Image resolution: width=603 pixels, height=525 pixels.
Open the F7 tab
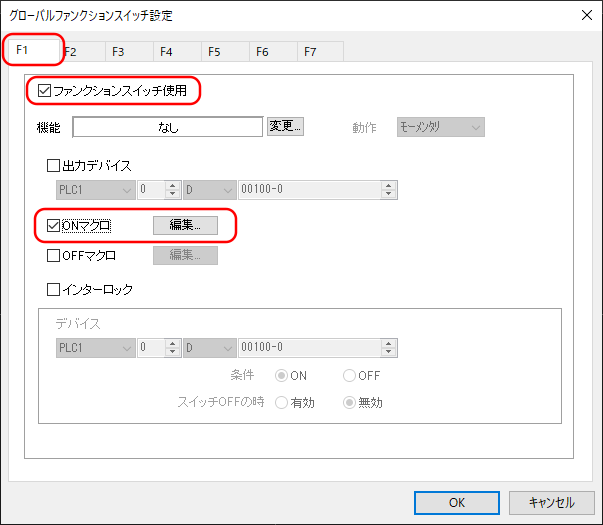310,51
